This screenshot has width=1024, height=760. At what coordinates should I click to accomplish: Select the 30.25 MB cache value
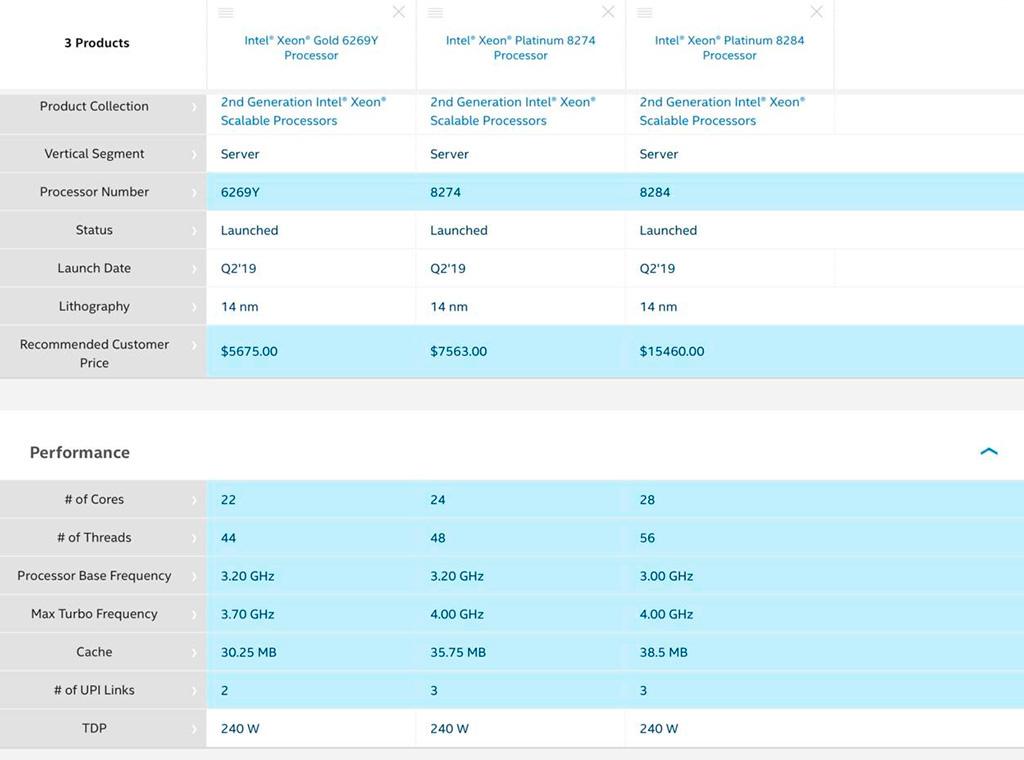click(248, 652)
